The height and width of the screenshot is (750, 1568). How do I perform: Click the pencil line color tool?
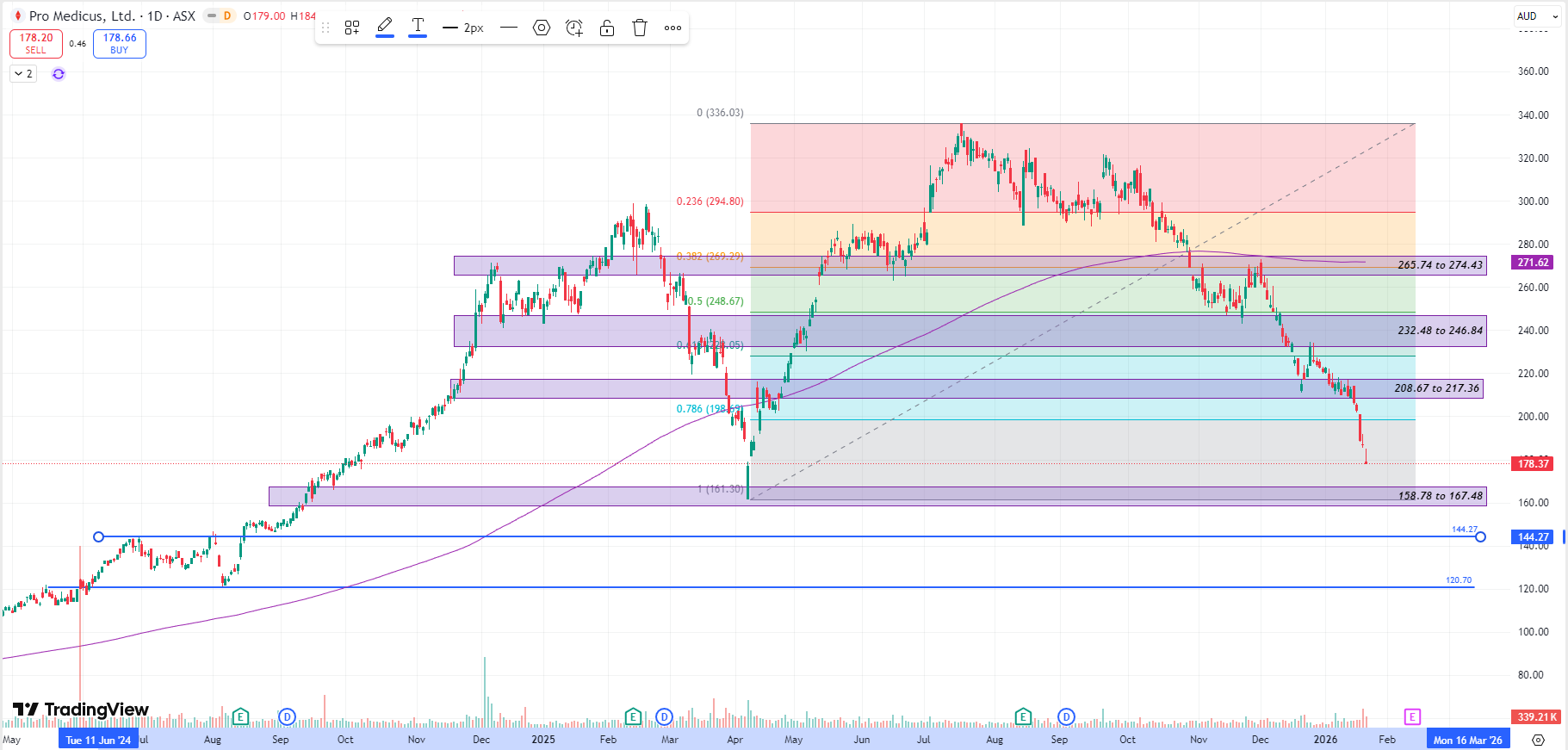(385, 27)
